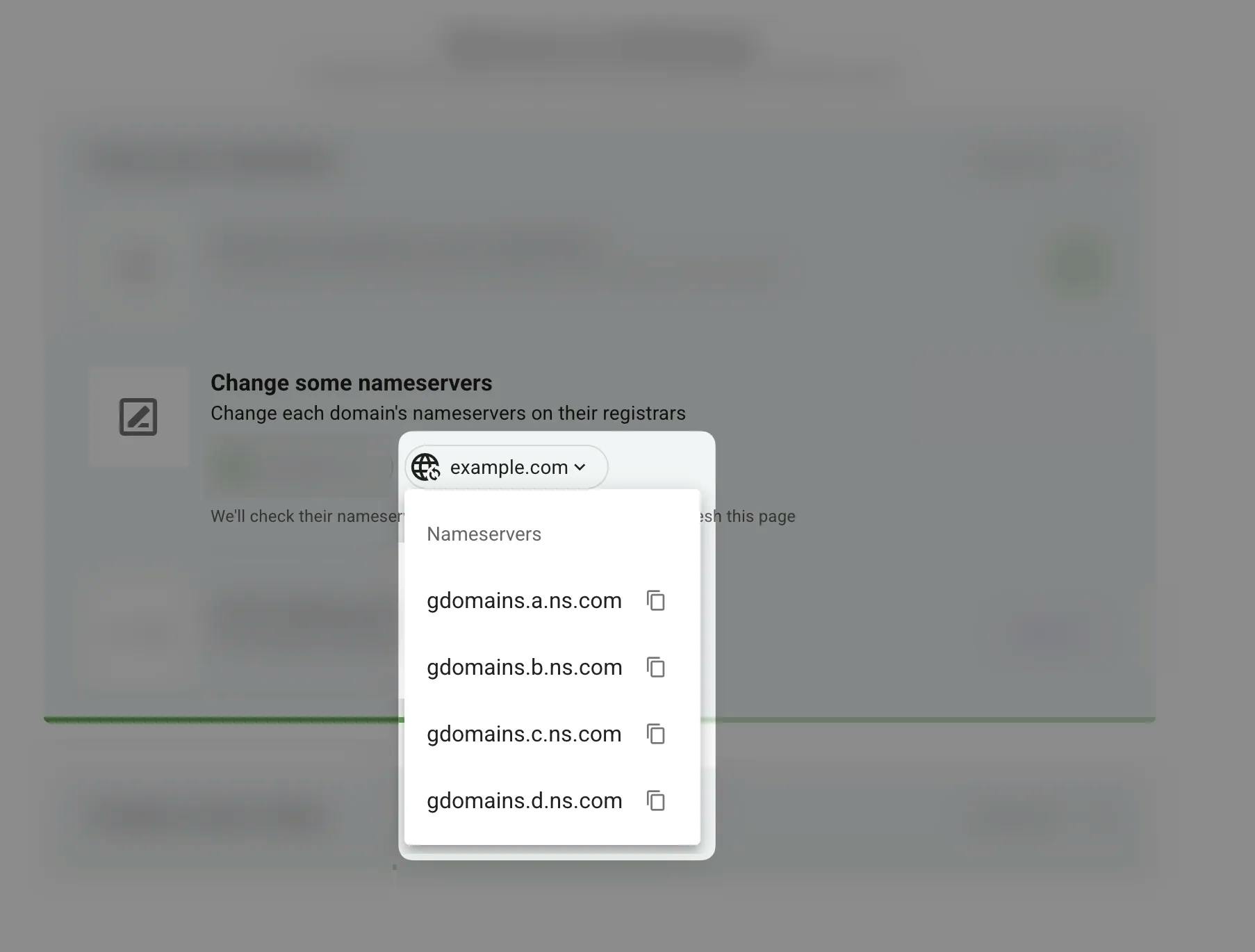1255x952 pixels.
Task: Click the edit pencil icon for nameservers step
Action: tap(138, 417)
